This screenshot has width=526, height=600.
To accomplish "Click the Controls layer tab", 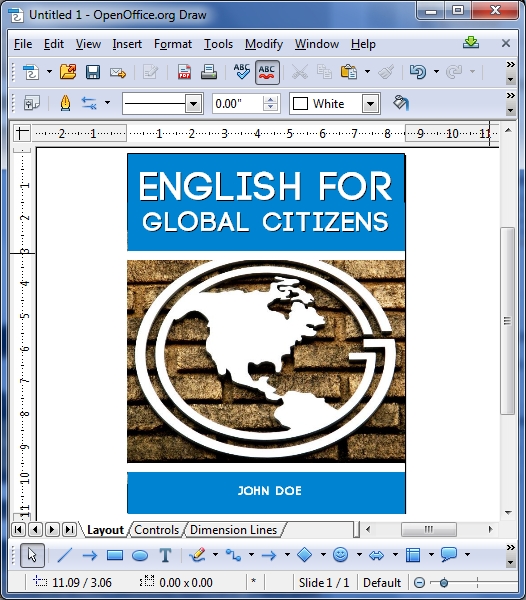I will (156, 530).
